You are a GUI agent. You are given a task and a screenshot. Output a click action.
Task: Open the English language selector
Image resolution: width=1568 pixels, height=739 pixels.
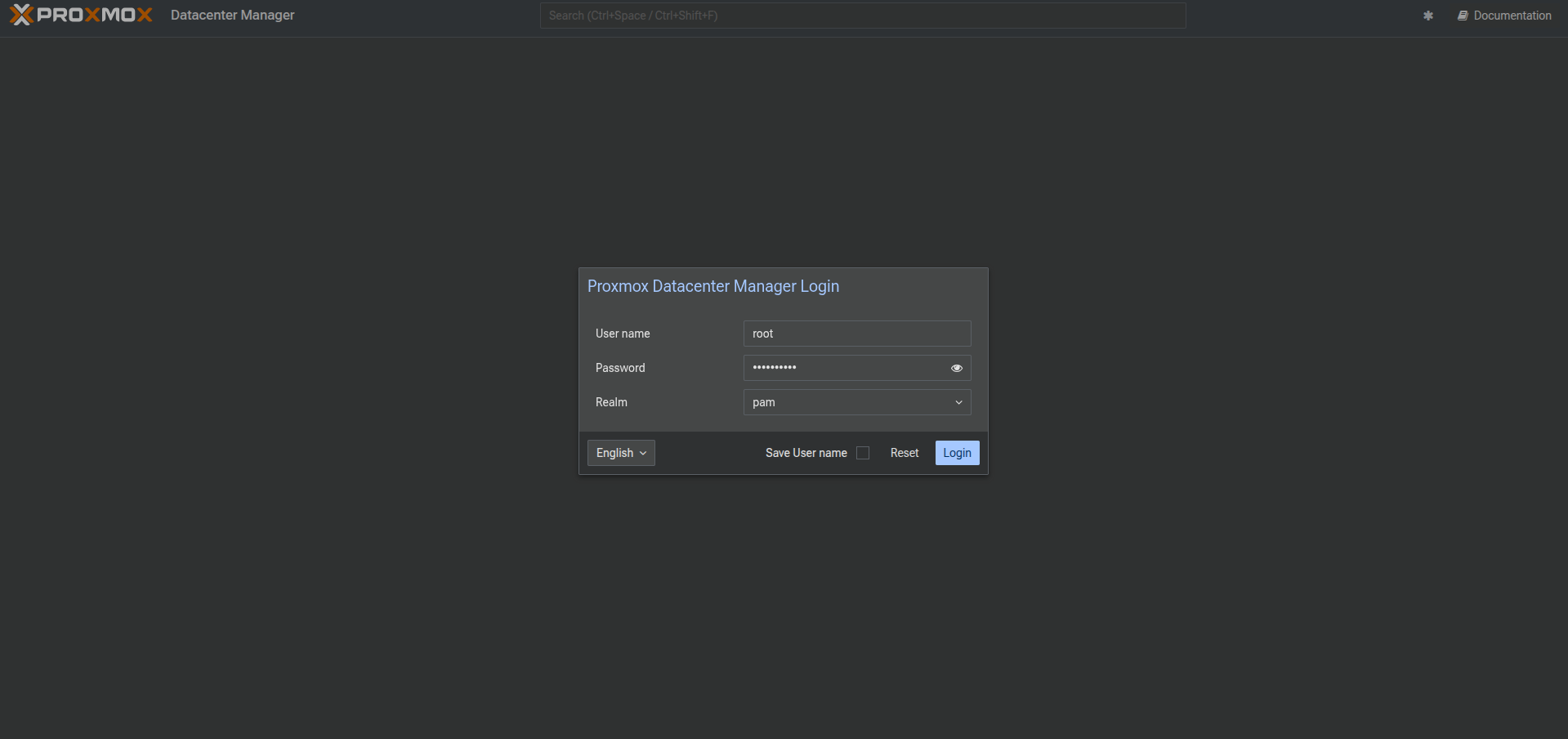[x=621, y=453]
